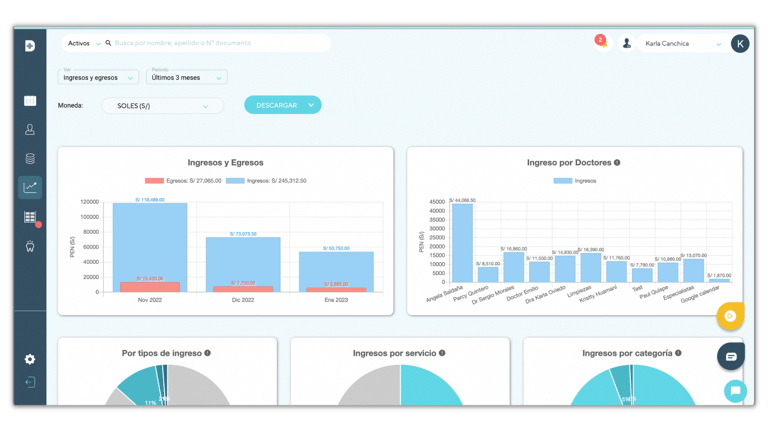Click the Ingresos y Egresos chart title
The width and height of the screenshot is (768, 432).
point(225,163)
